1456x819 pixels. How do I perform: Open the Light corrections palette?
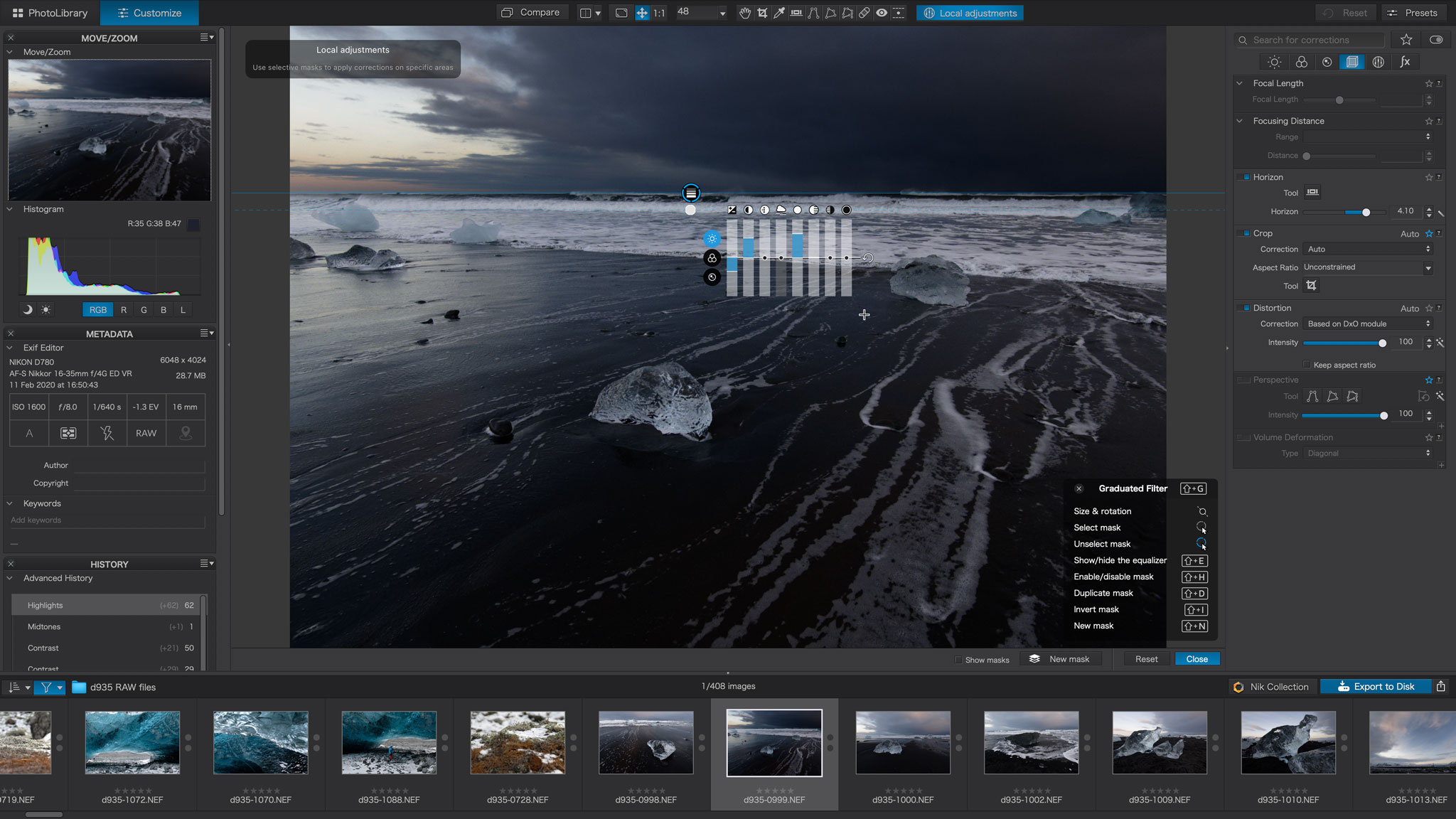tap(1273, 62)
